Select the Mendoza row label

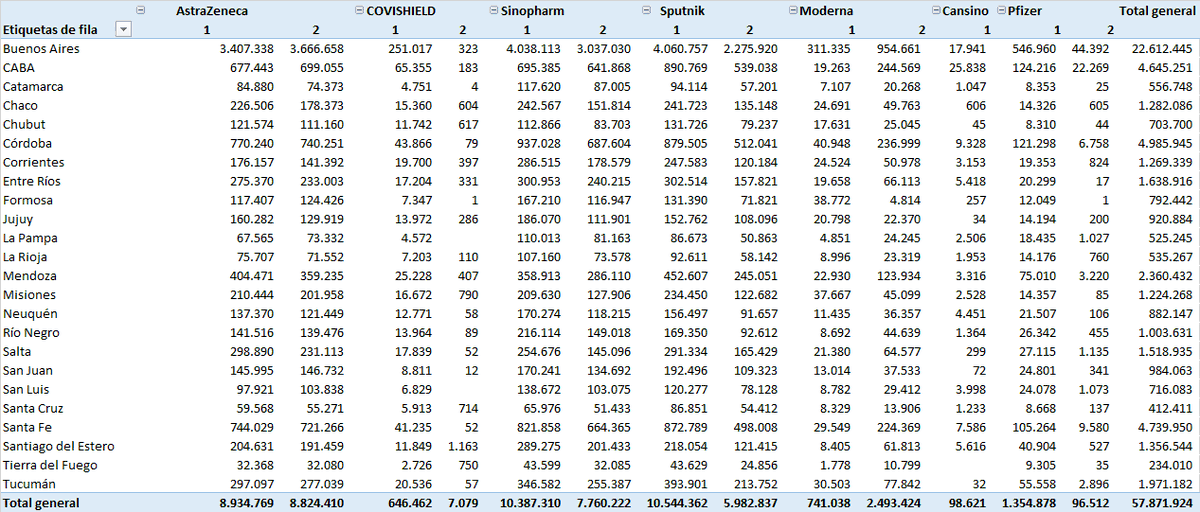pyautogui.click(x=30, y=276)
